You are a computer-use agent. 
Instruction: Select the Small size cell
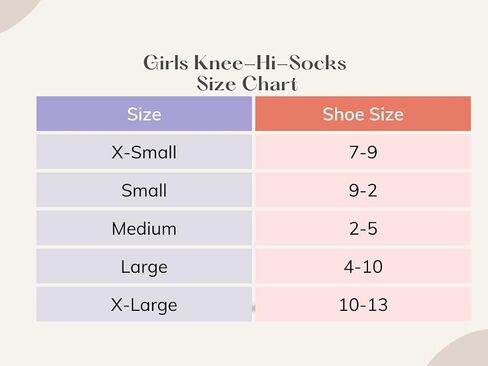pyautogui.click(x=144, y=190)
